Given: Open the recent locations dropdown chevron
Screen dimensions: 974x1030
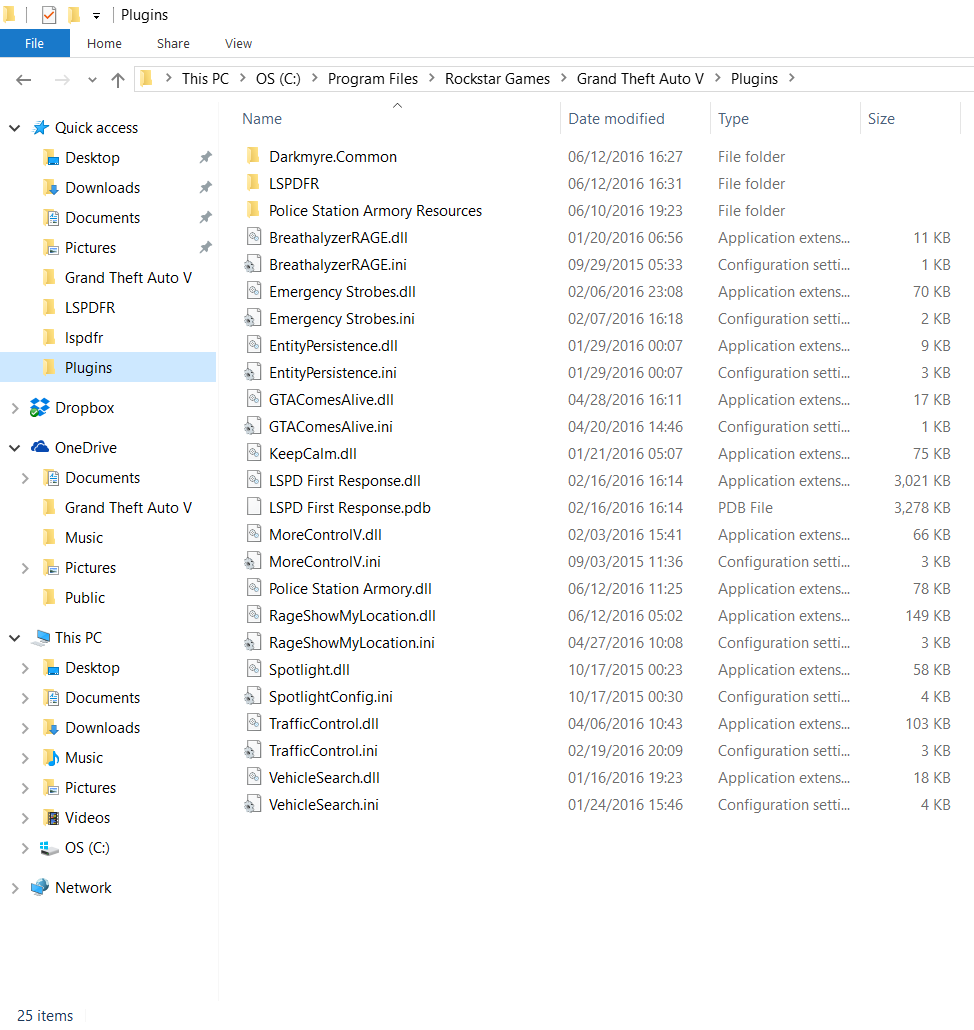Looking at the screenshot, I should pos(92,80).
